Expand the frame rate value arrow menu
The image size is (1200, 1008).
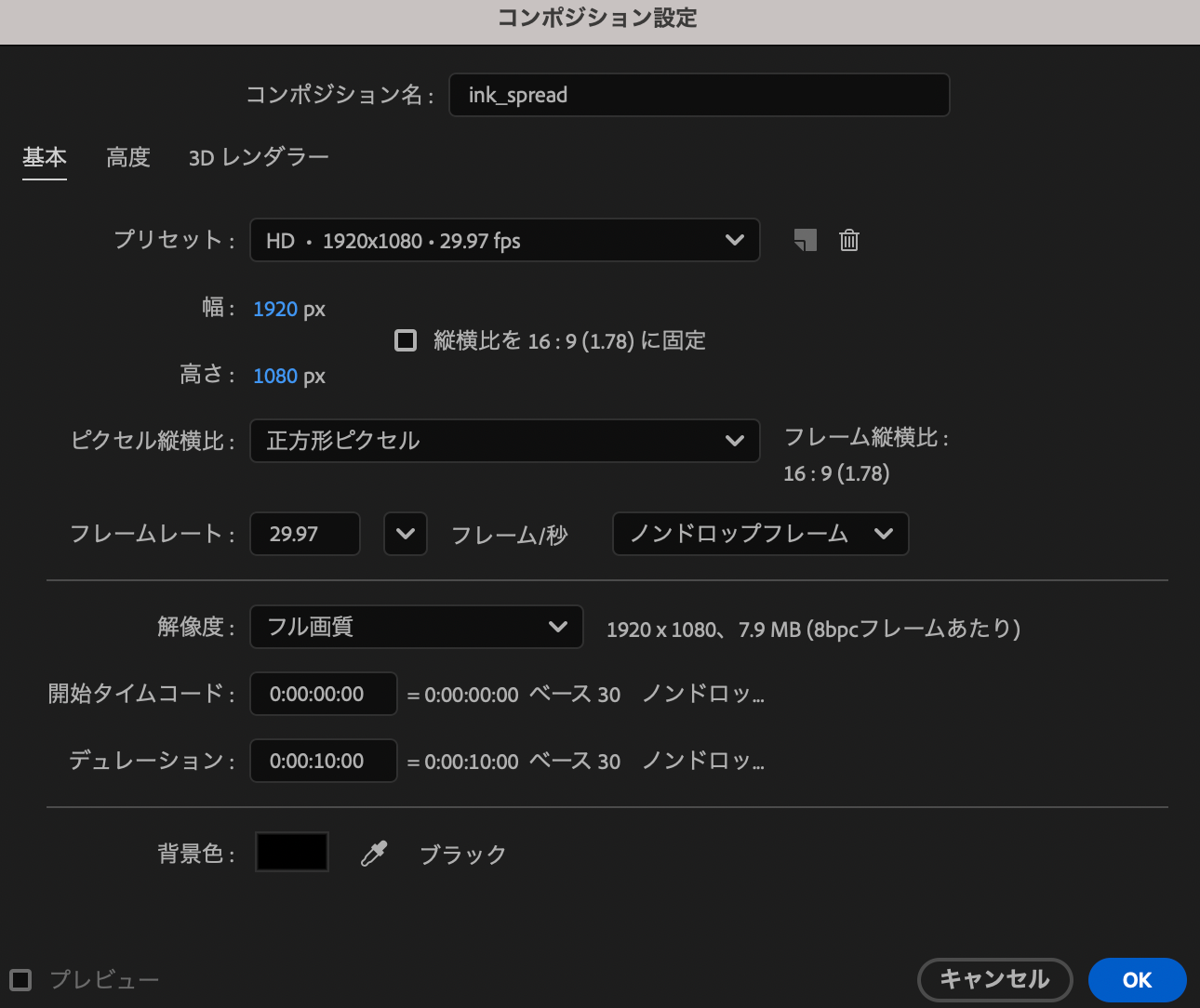click(x=406, y=534)
